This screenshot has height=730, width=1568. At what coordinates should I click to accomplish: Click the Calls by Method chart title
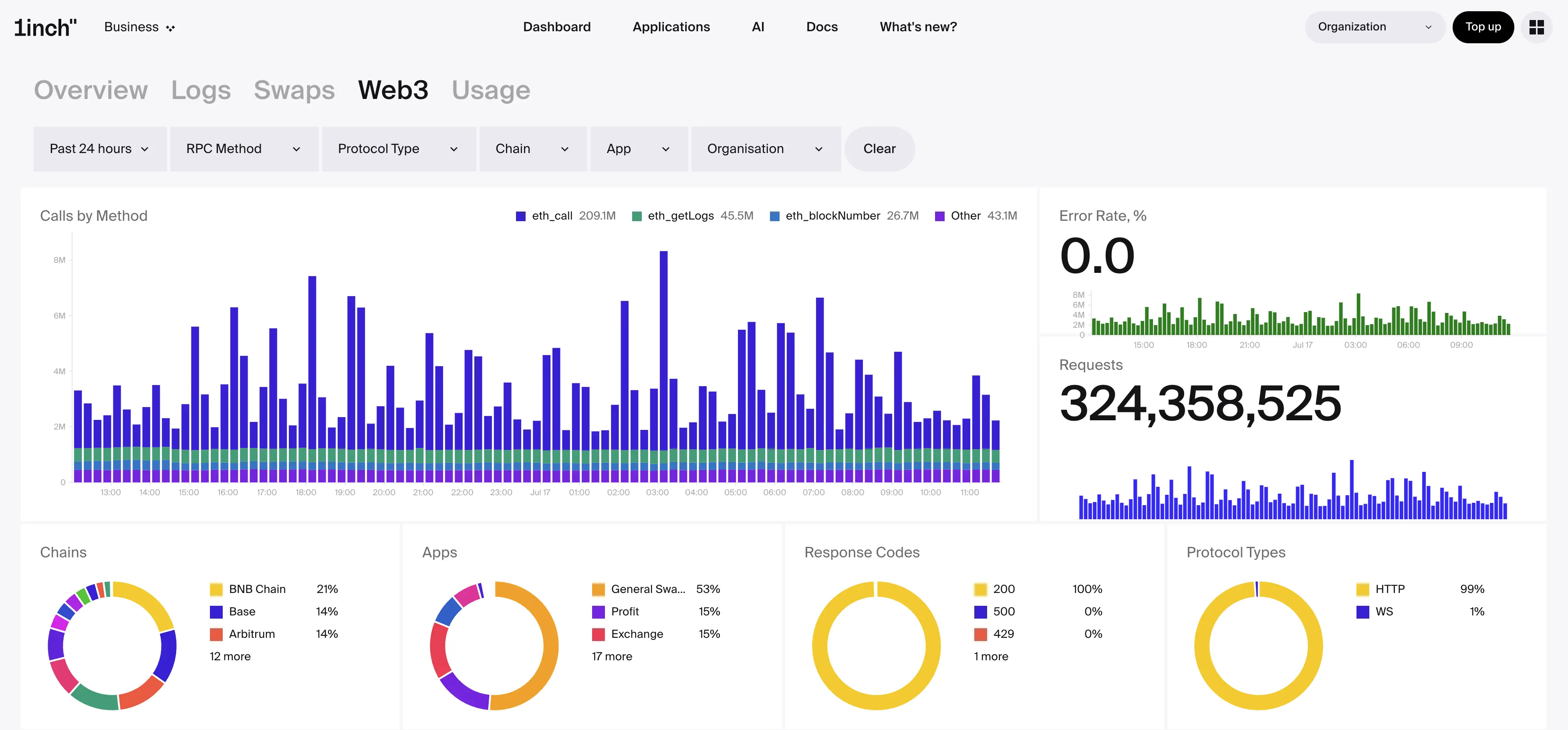94,216
